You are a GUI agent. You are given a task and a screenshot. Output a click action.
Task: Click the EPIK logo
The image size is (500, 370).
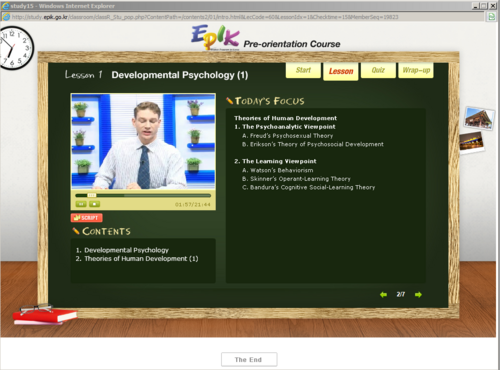coord(216,37)
